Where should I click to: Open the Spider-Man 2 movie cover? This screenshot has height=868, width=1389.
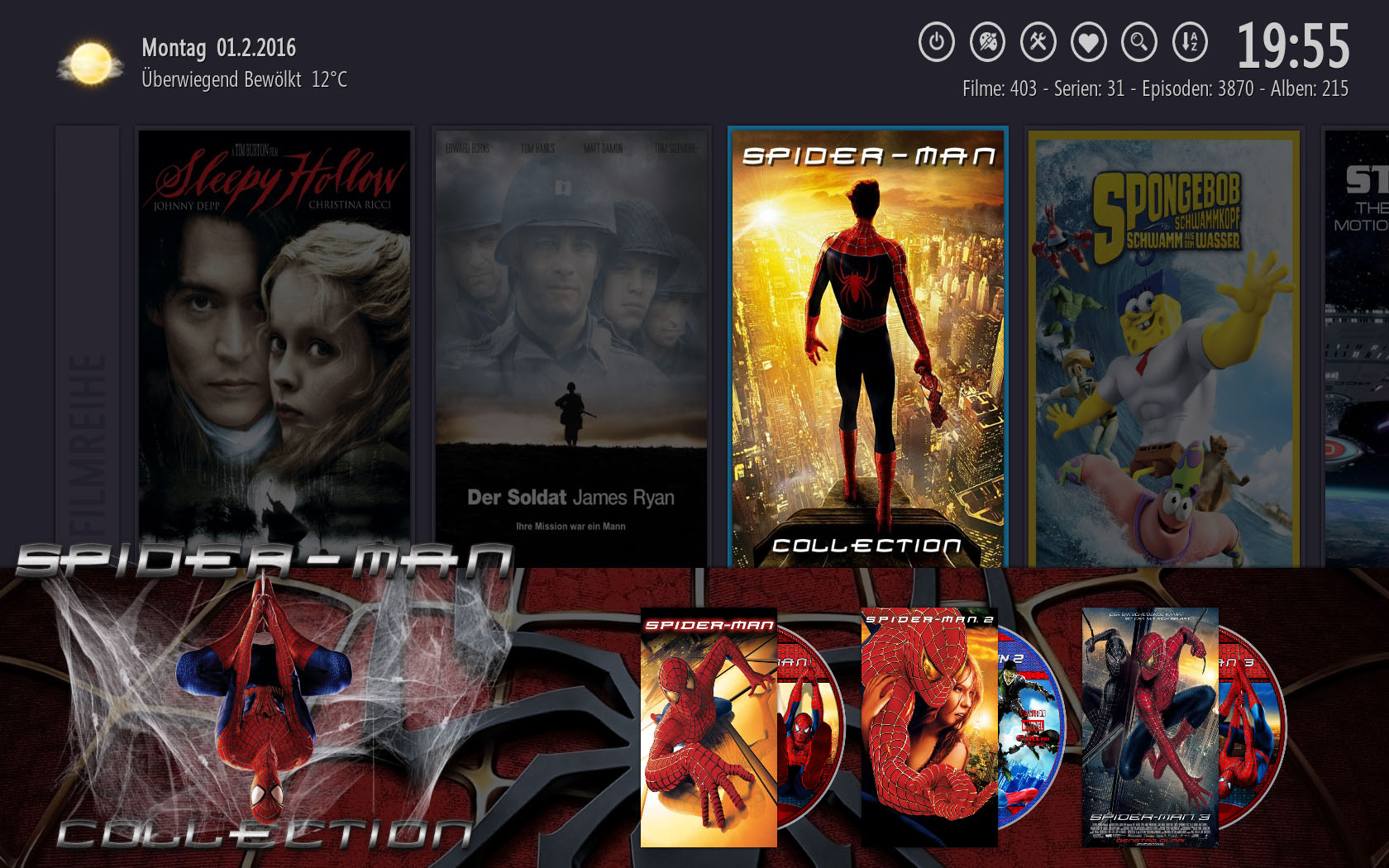click(929, 727)
